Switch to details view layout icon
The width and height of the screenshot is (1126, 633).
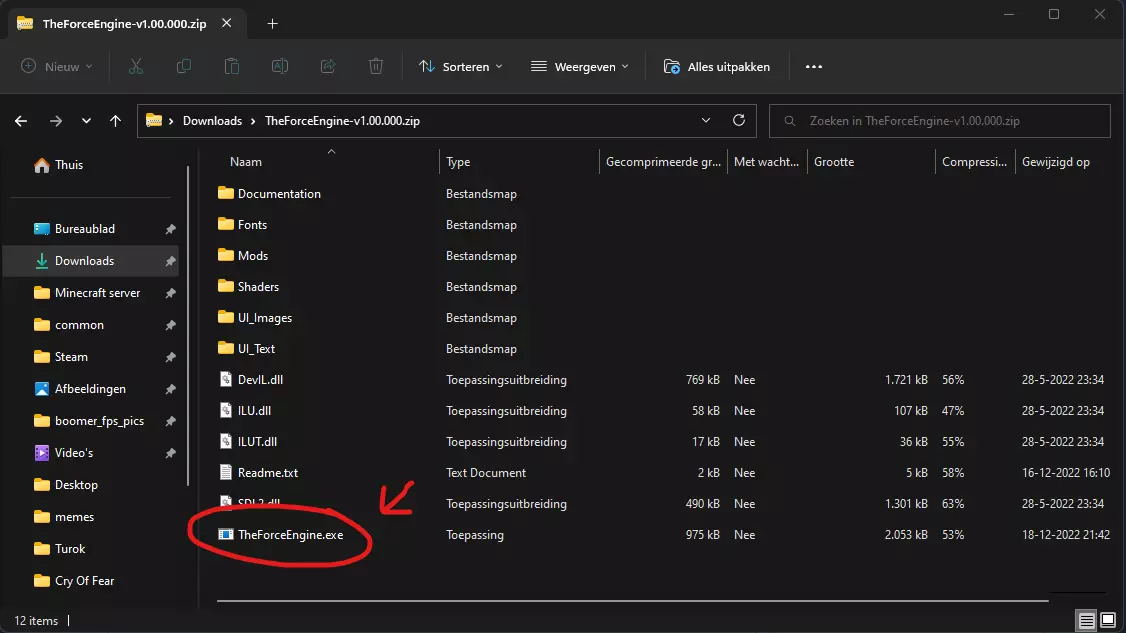(1086, 620)
